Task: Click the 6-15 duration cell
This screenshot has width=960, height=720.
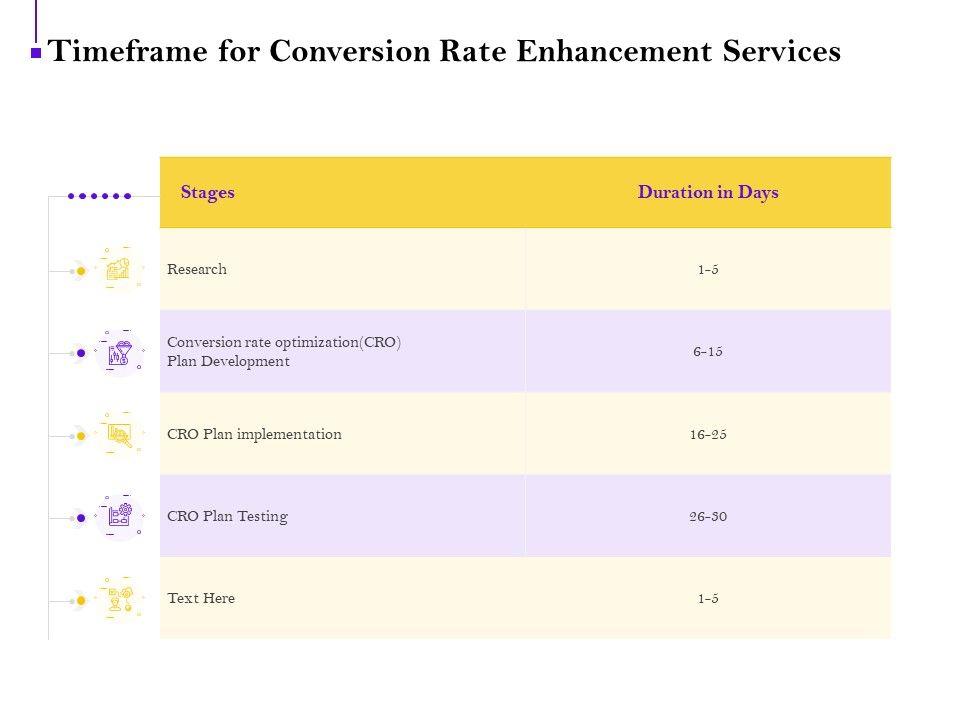Action: point(708,352)
